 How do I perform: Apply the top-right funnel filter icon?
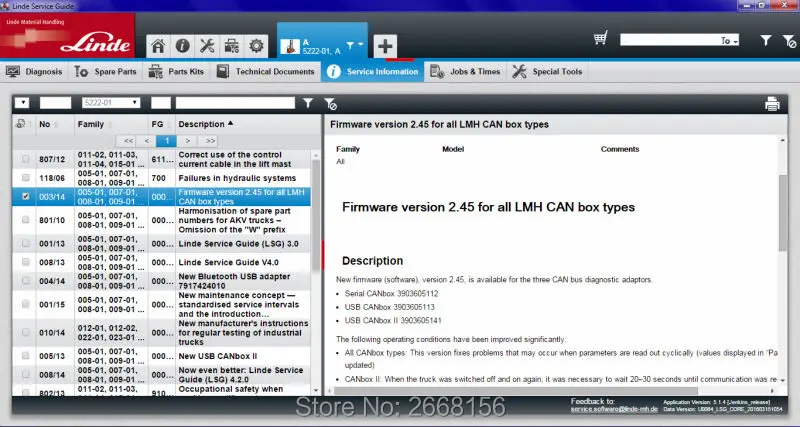pos(765,40)
